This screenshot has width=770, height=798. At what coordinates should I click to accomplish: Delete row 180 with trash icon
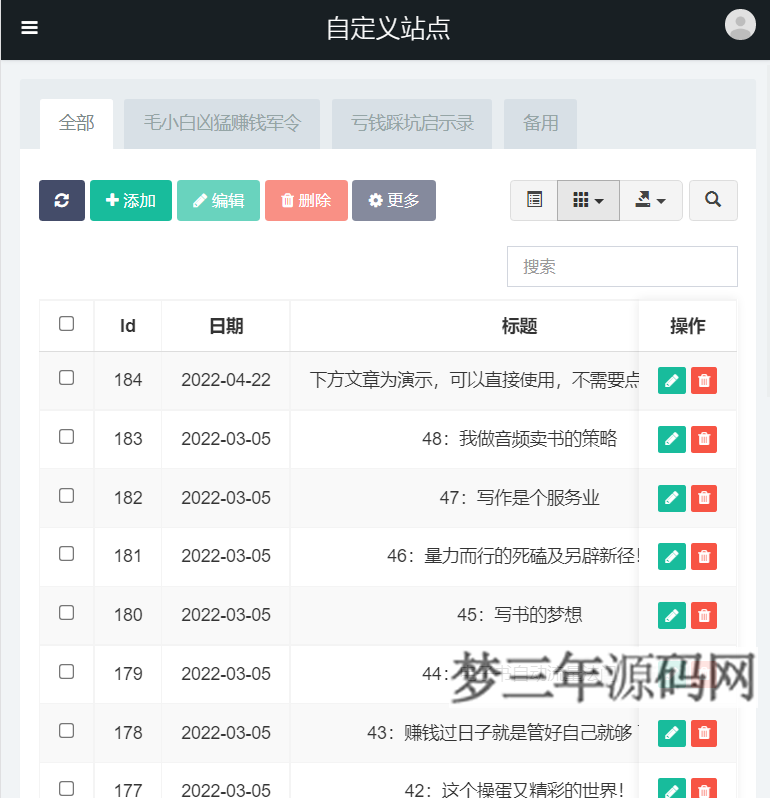coord(704,615)
